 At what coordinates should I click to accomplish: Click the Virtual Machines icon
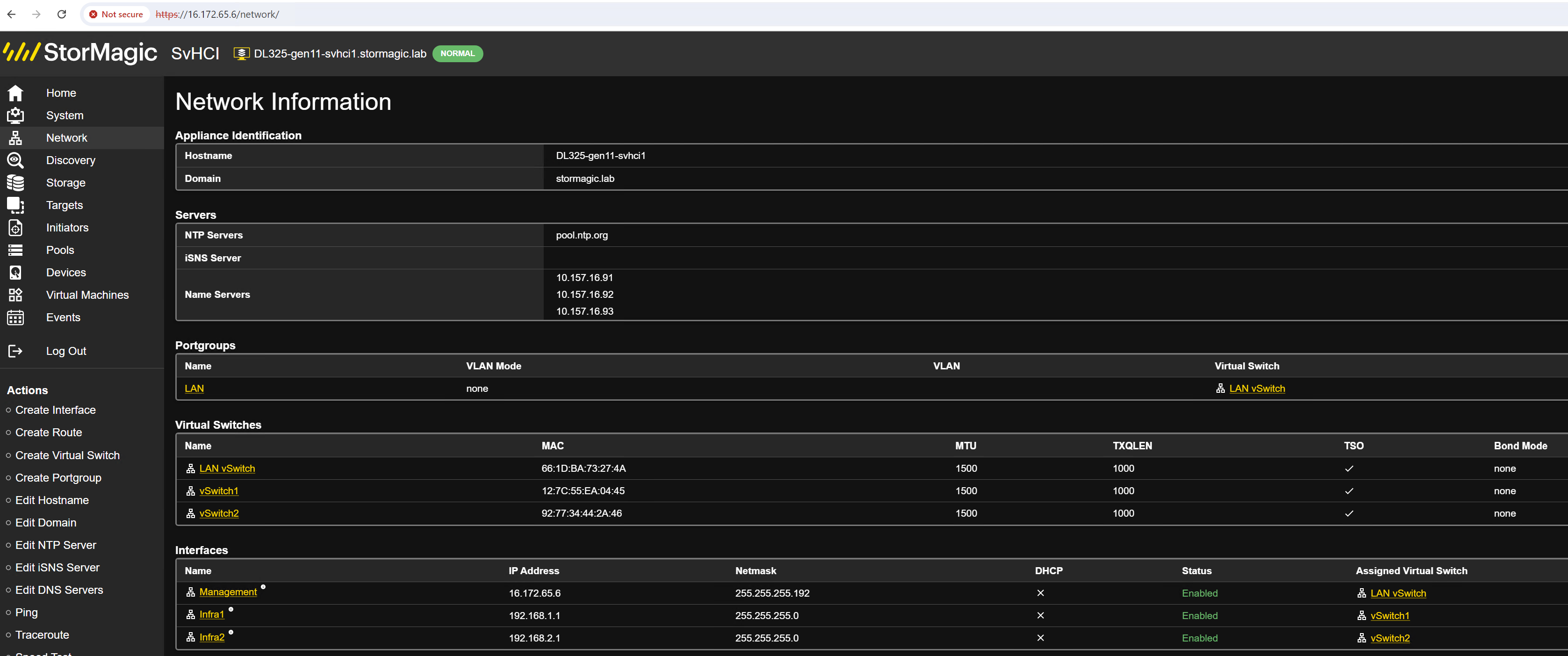tap(15, 295)
